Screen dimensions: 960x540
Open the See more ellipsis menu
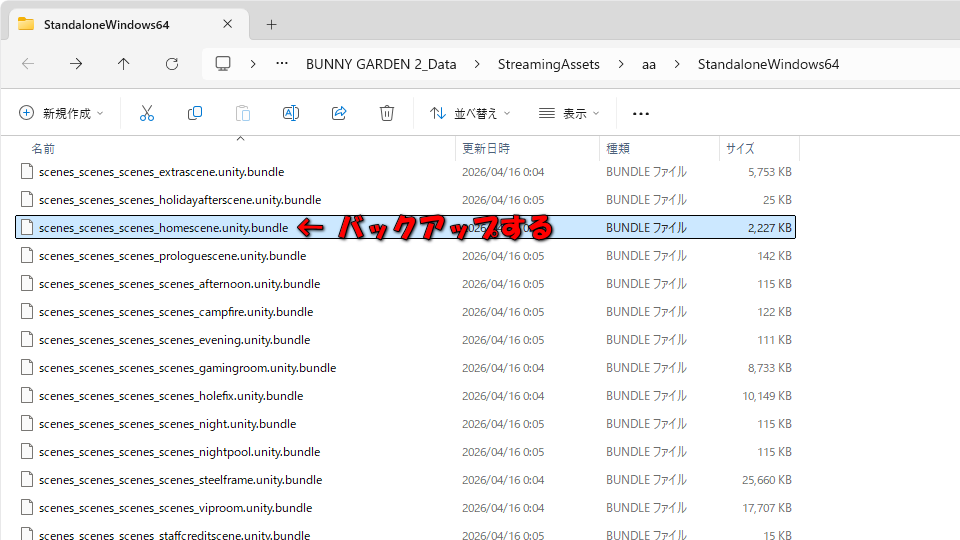tap(641, 114)
